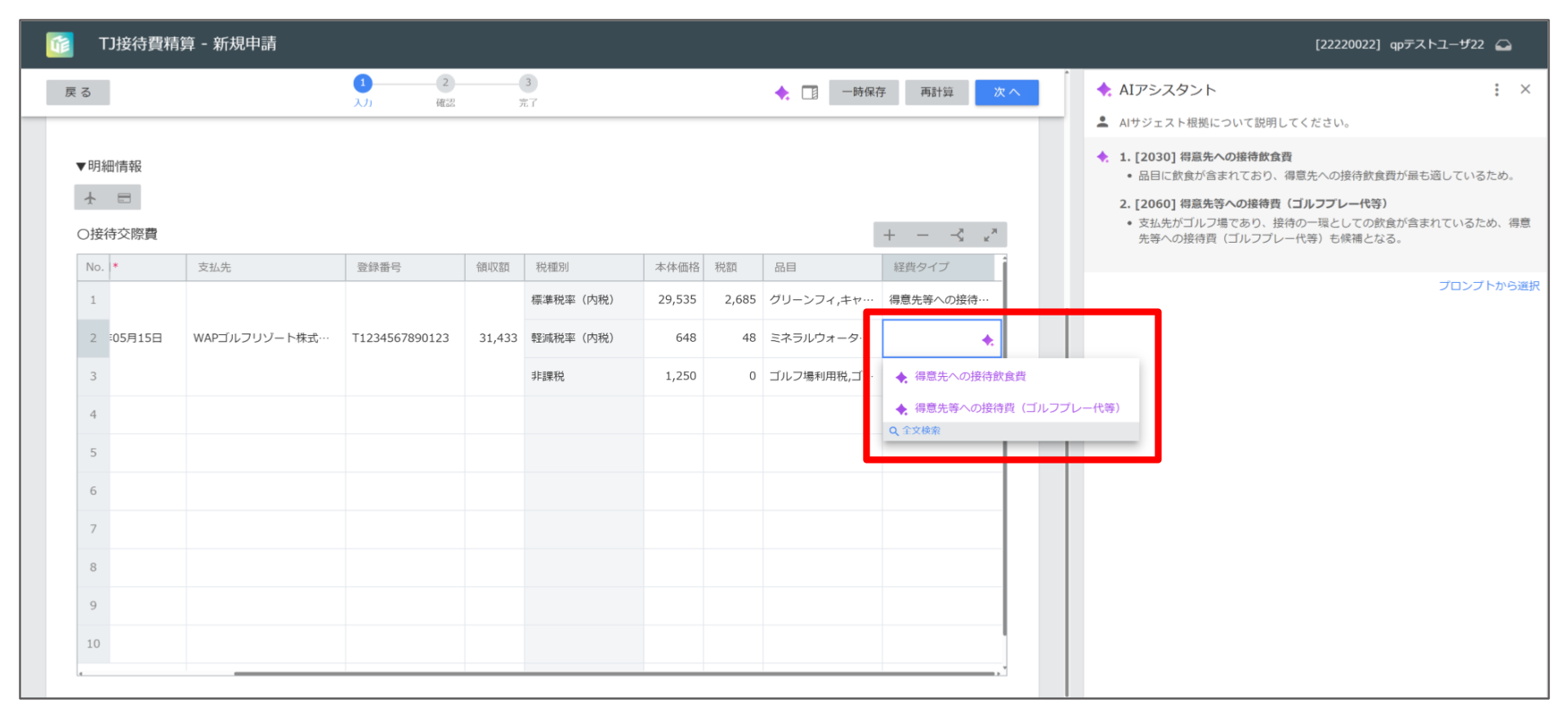Close the AIアシスタント panel
The height and width of the screenshot is (721, 1568).
(1525, 90)
